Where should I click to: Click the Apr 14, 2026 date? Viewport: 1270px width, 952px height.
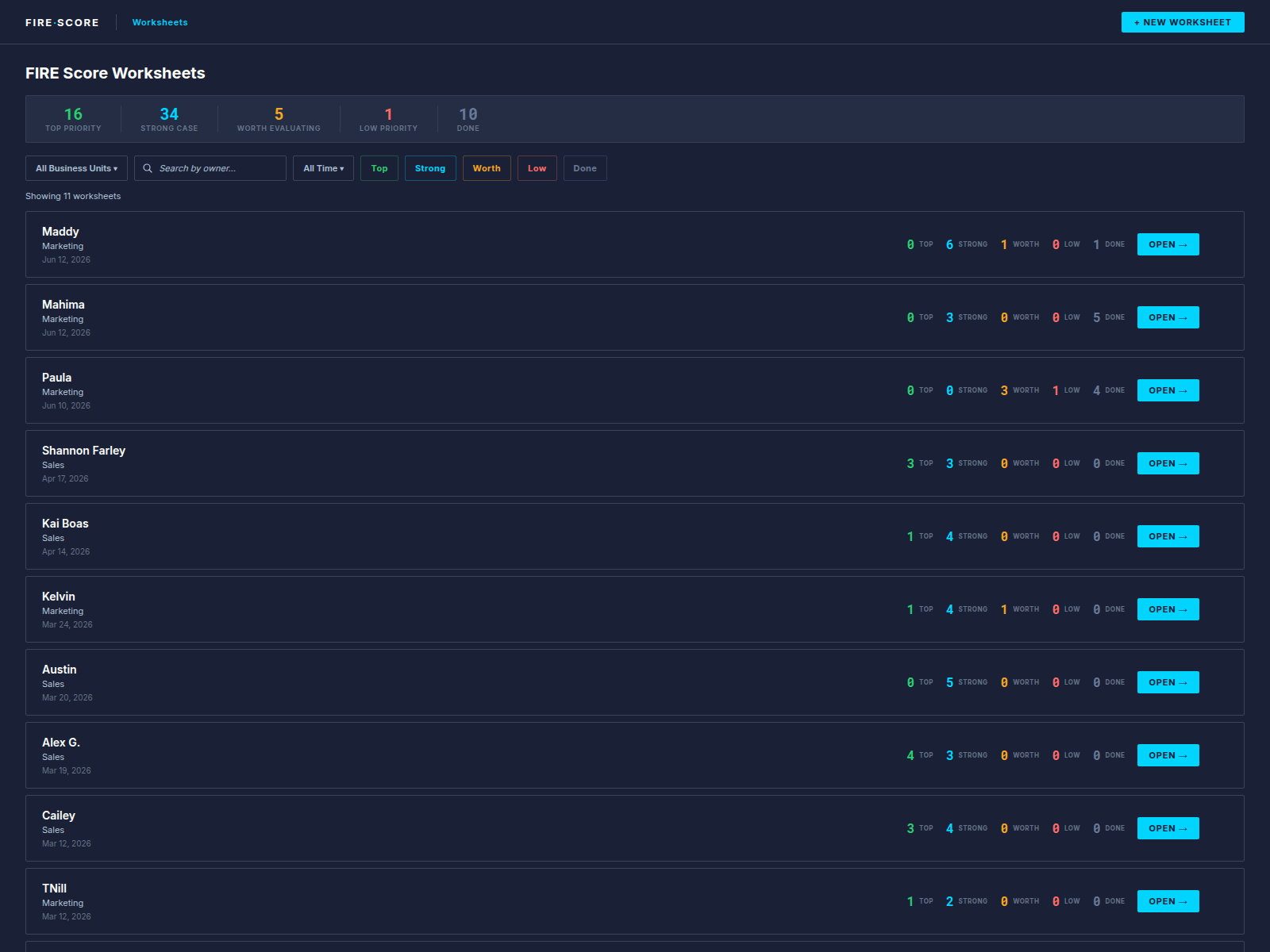(66, 551)
